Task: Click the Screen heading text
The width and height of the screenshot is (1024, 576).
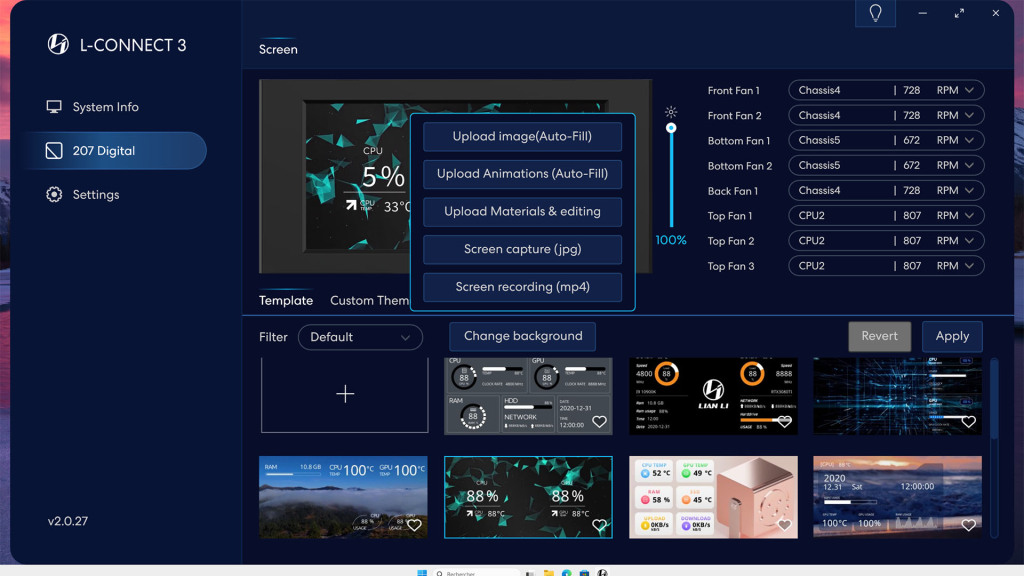Action: (278, 50)
